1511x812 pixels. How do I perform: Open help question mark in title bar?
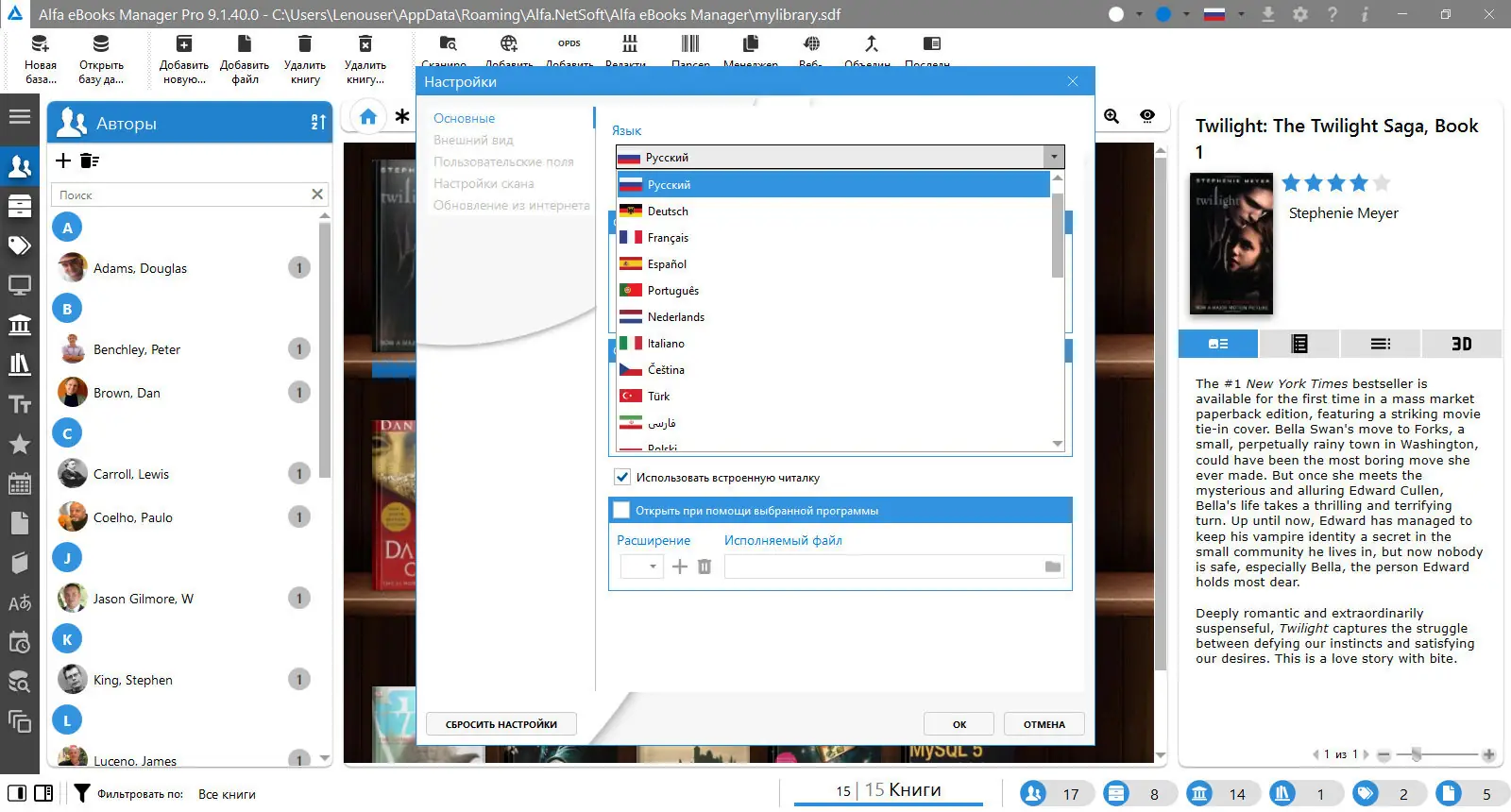click(x=1333, y=14)
